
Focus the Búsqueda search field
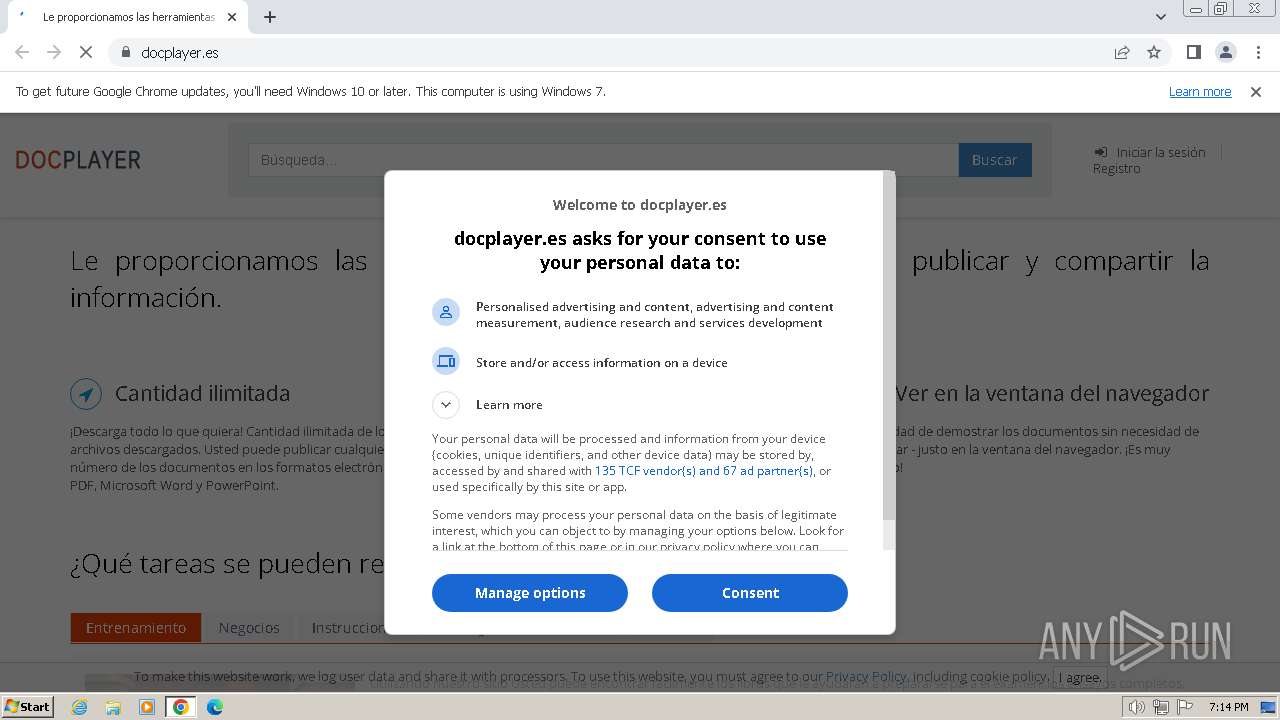point(603,160)
